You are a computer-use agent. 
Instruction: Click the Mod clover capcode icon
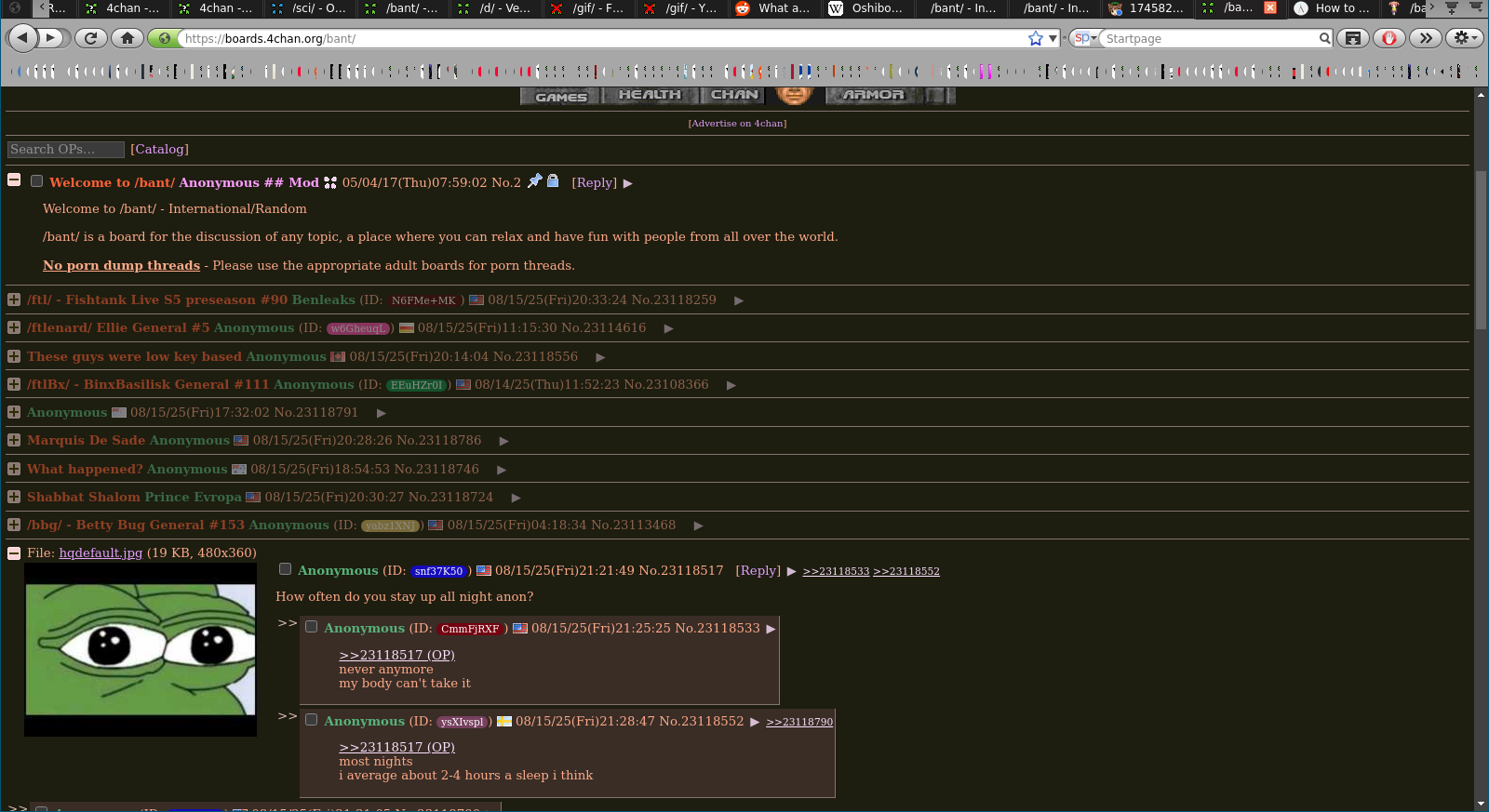[330, 182]
